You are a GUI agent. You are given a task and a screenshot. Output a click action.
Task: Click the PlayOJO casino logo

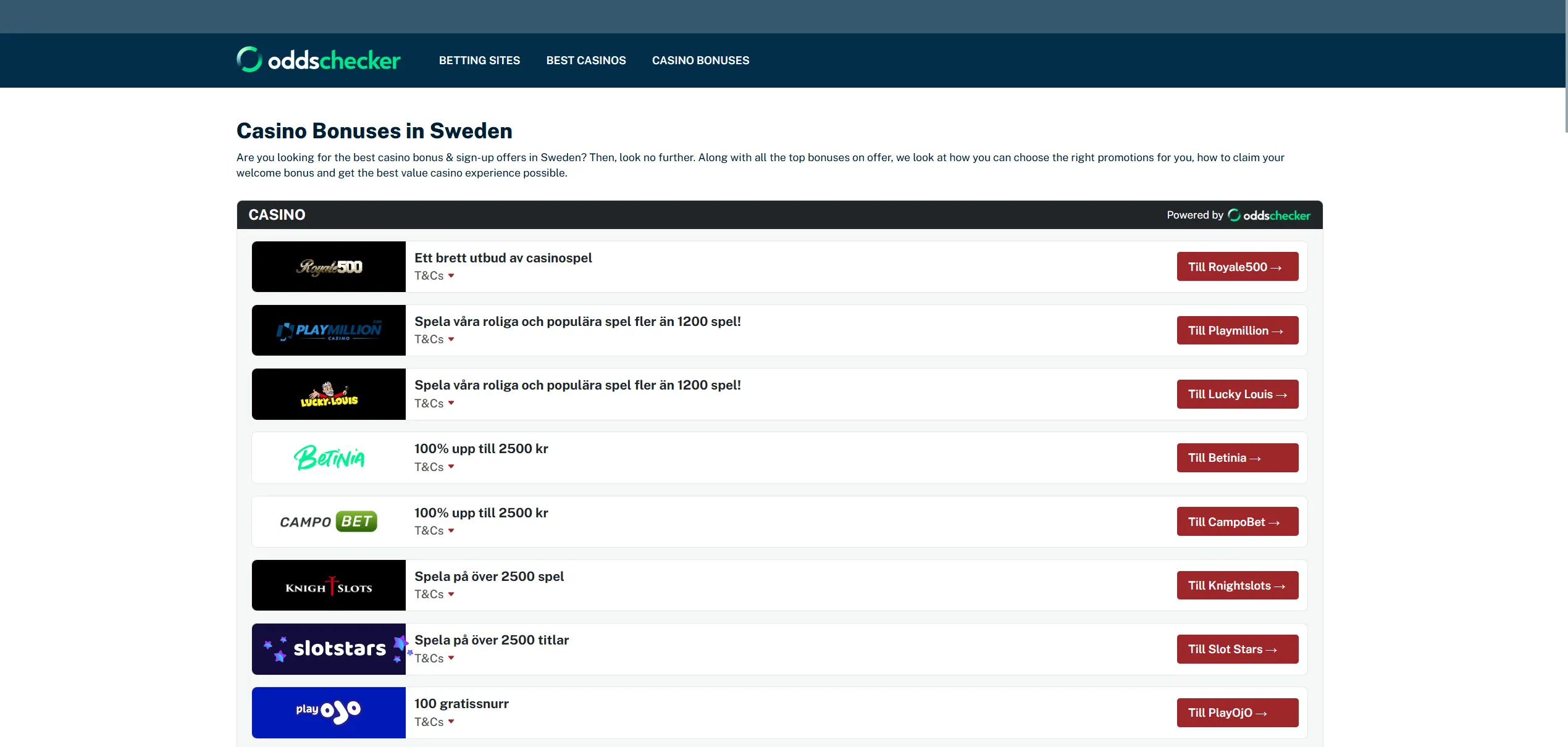pos(329,712)
